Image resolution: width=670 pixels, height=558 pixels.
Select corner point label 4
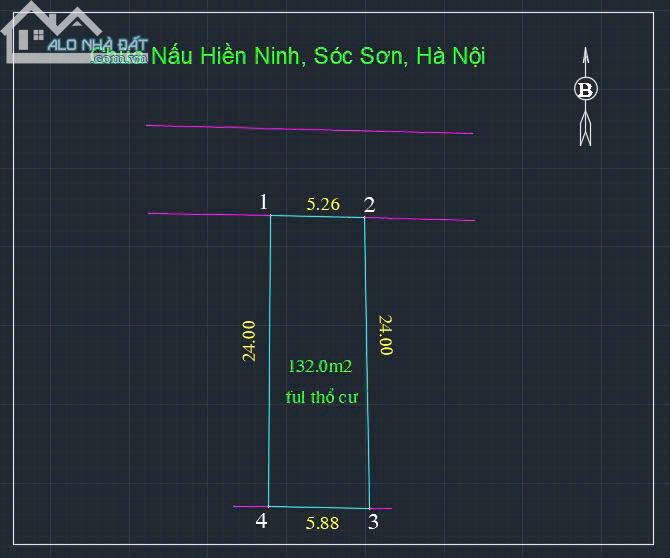click(262, 520)
